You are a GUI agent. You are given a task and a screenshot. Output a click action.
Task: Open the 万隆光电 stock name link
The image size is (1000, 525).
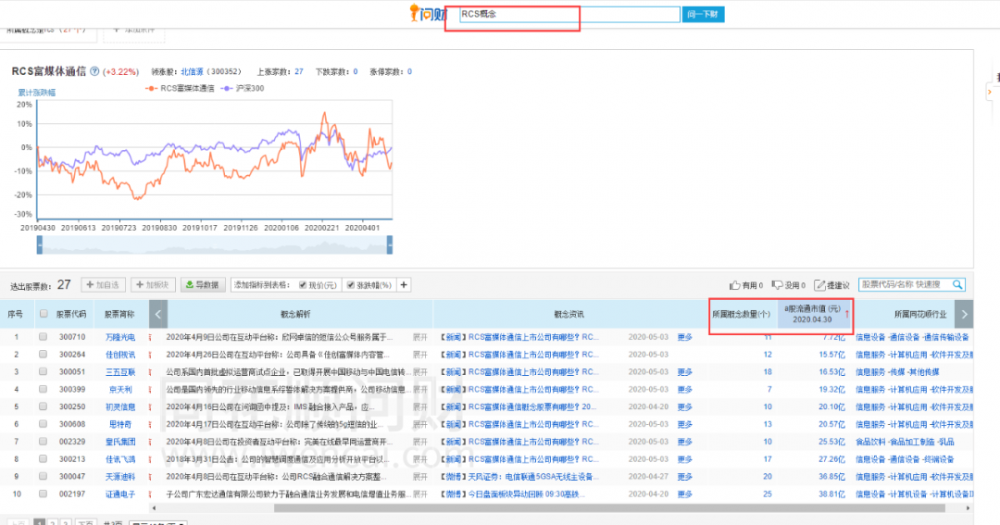[120, 337]
